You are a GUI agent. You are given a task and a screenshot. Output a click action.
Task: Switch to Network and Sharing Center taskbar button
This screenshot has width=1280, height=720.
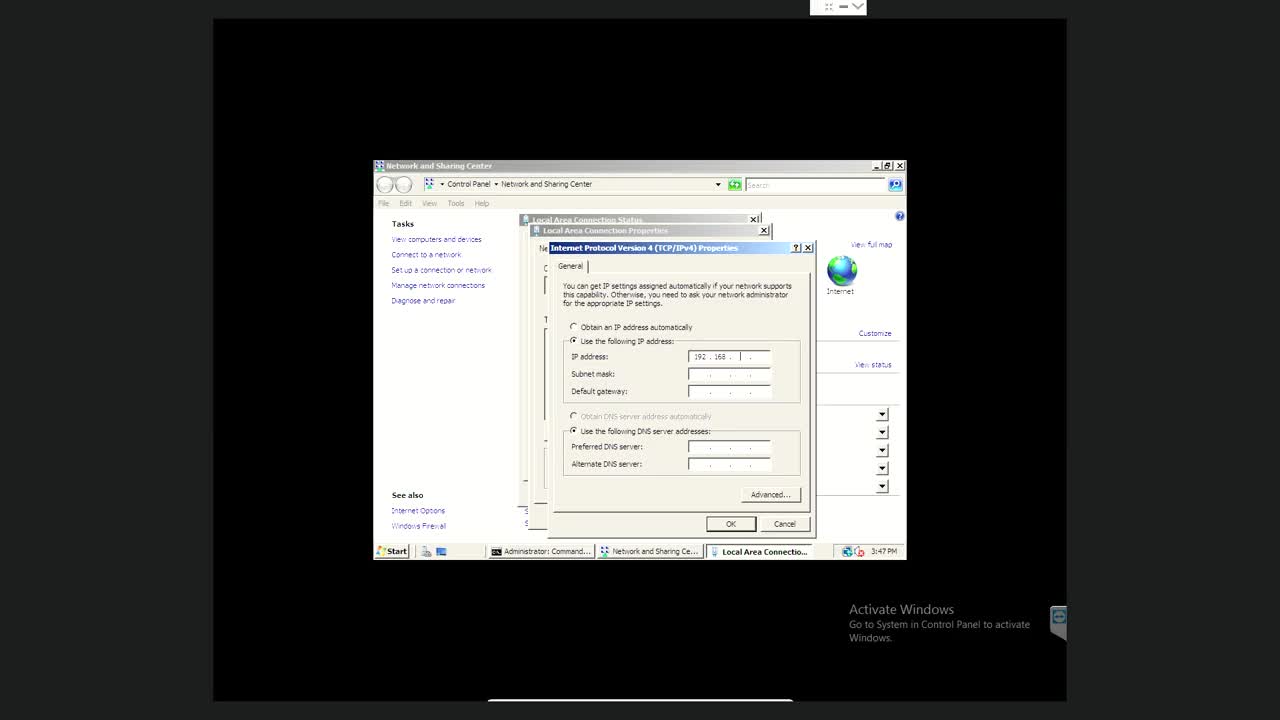coord(650,551)
